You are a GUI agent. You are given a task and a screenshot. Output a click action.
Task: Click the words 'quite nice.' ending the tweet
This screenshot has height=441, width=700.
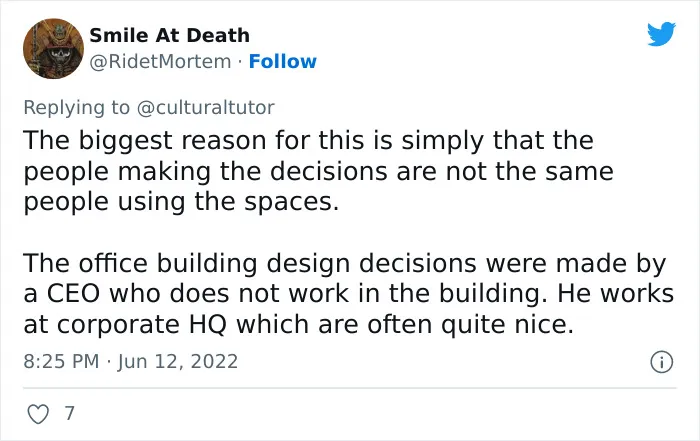click(507, 325)
